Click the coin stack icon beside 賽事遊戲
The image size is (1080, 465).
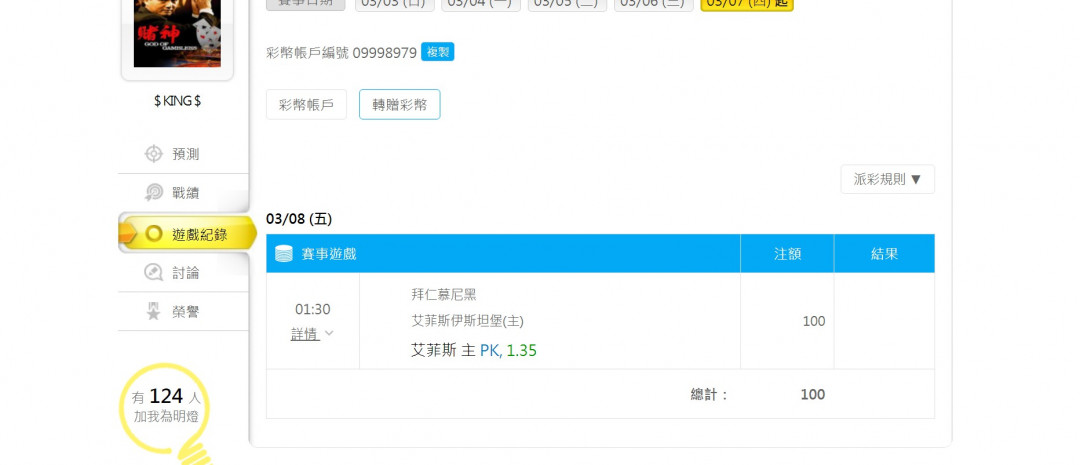284,254
